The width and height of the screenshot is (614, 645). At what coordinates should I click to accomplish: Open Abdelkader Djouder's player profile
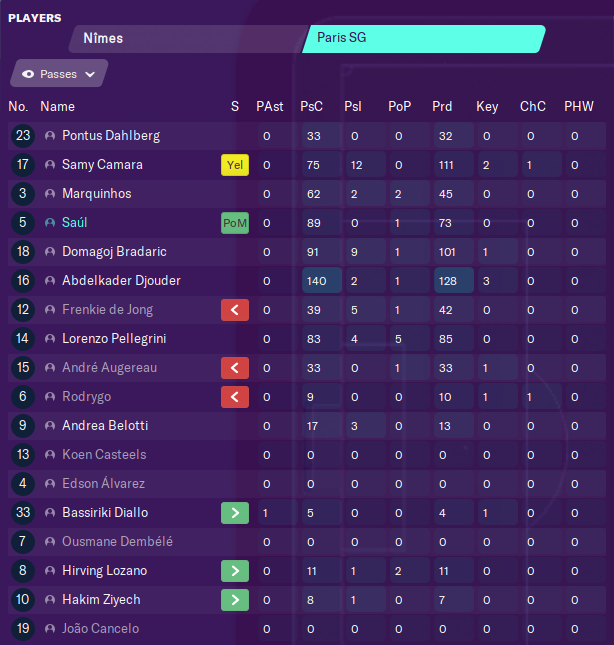pos(121,281)
